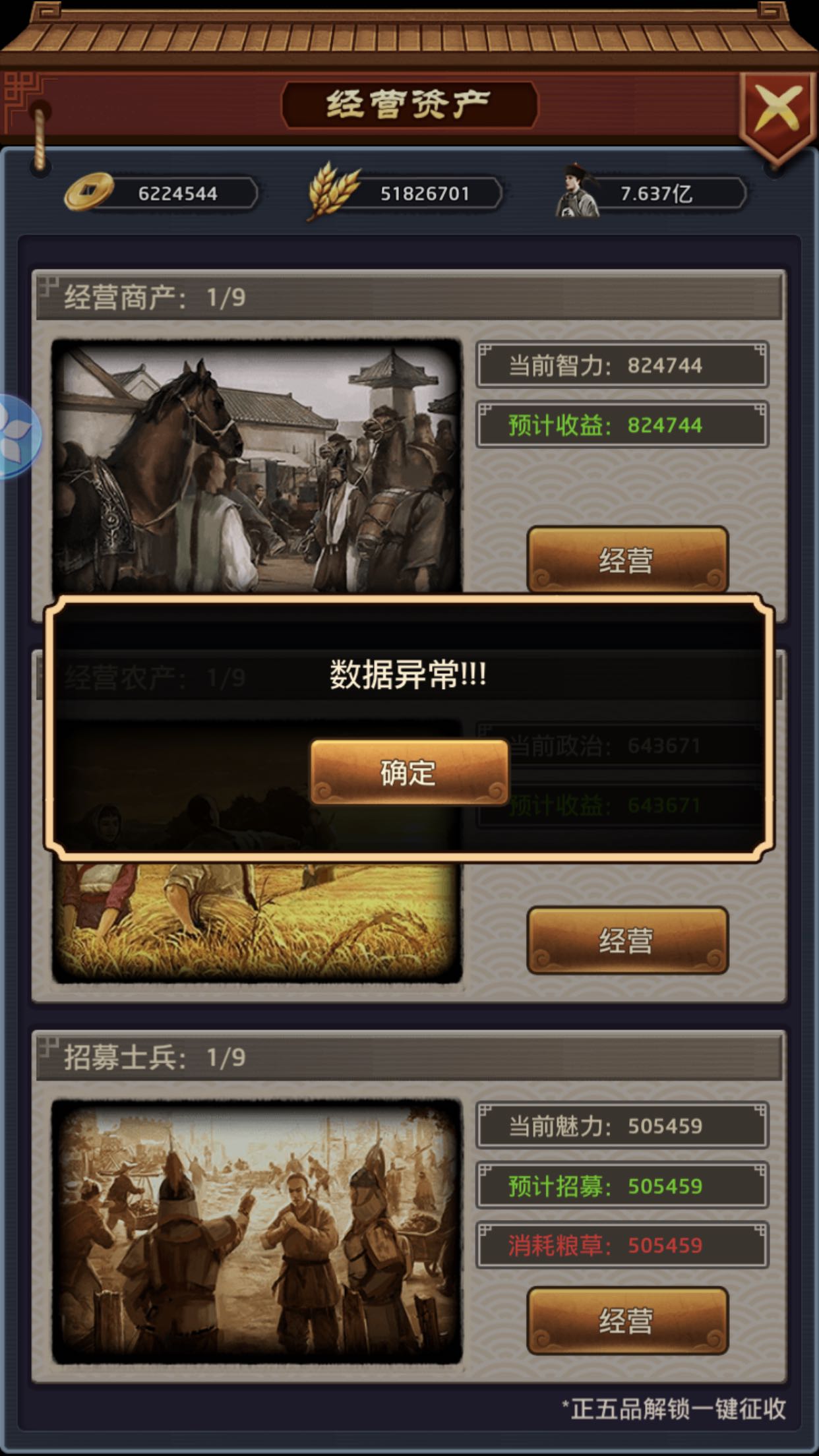Click 经营 button for recruiting soldiers
The height and width of the screenshot is (1456, 819).
(627, 1321)
